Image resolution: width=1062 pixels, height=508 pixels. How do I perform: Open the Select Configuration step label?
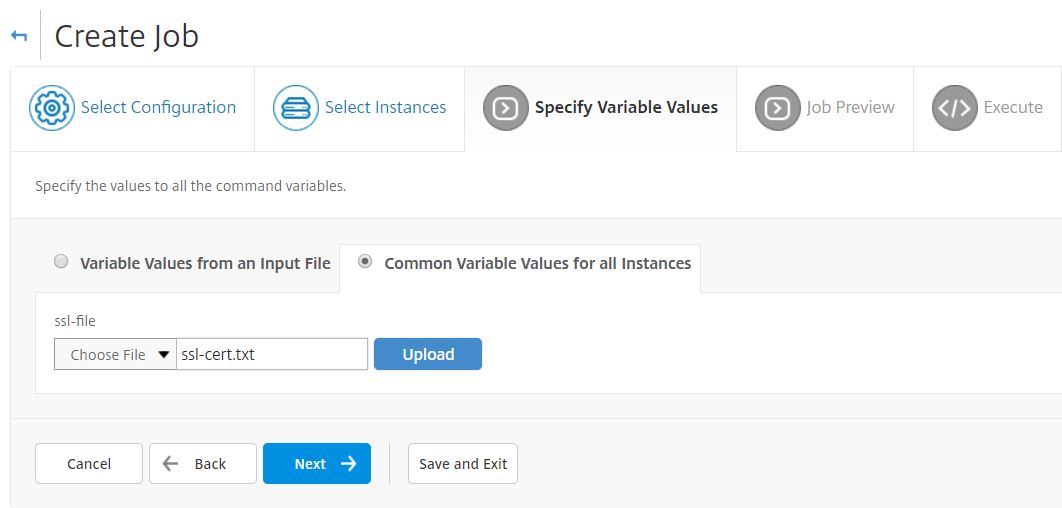pos(158,107)
